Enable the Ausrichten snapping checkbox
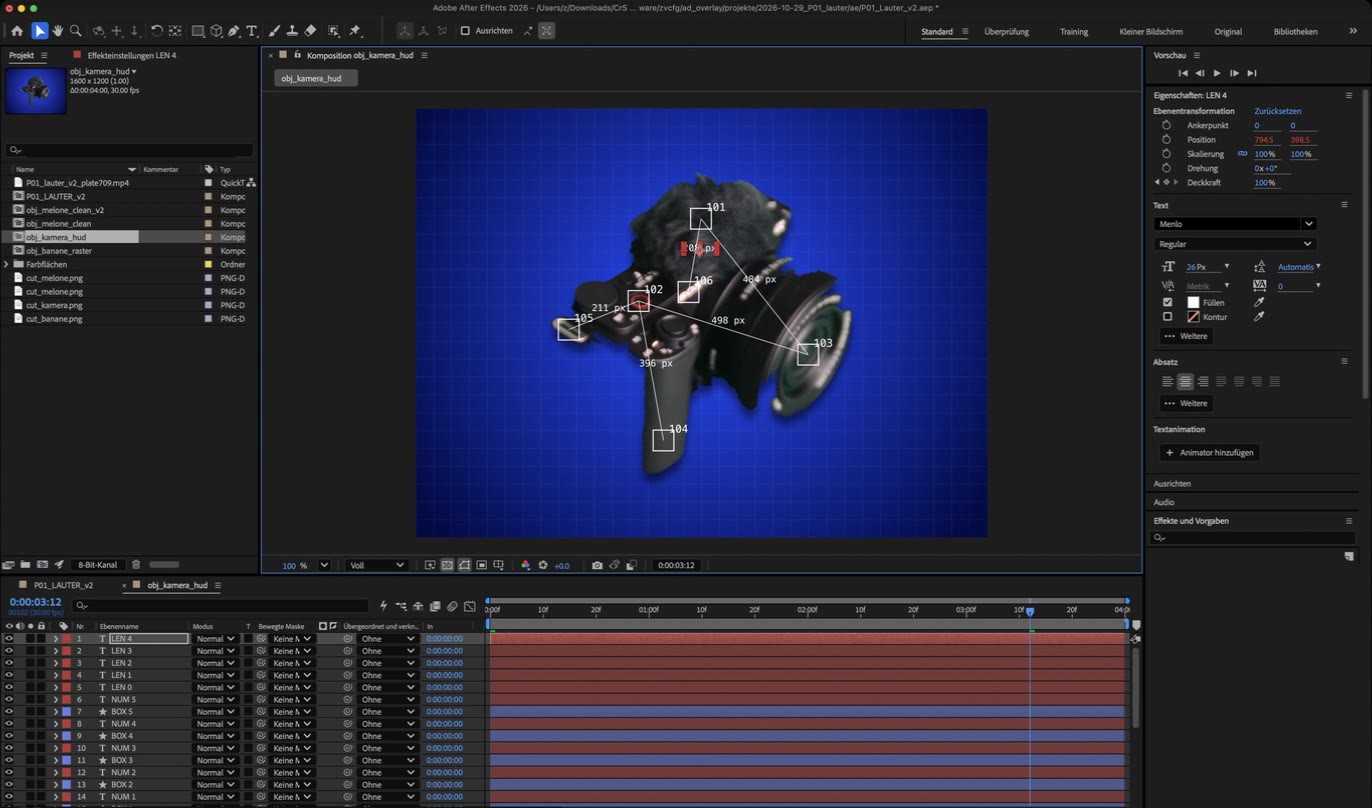Viewport: 1372px width, 808px height. tap(465, 31)
